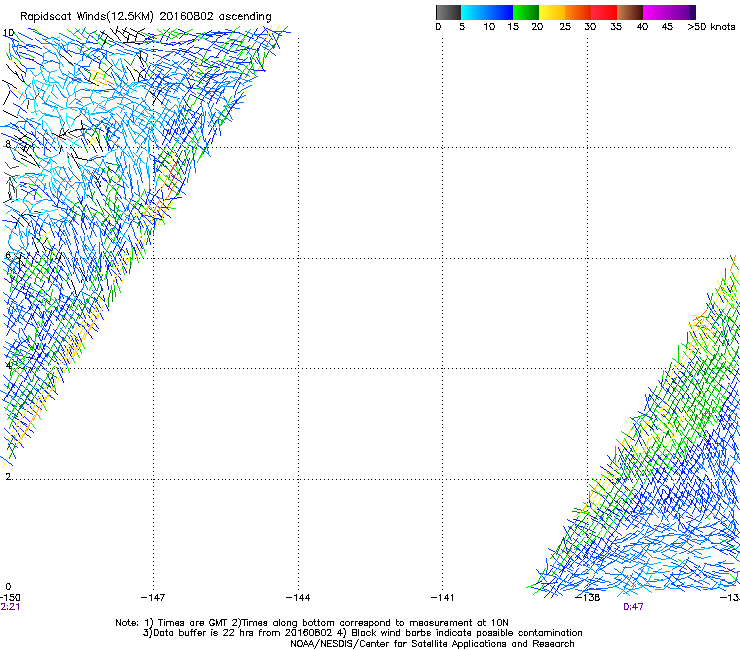Click the NOAA/NESDIS credit line

point(432,644)
